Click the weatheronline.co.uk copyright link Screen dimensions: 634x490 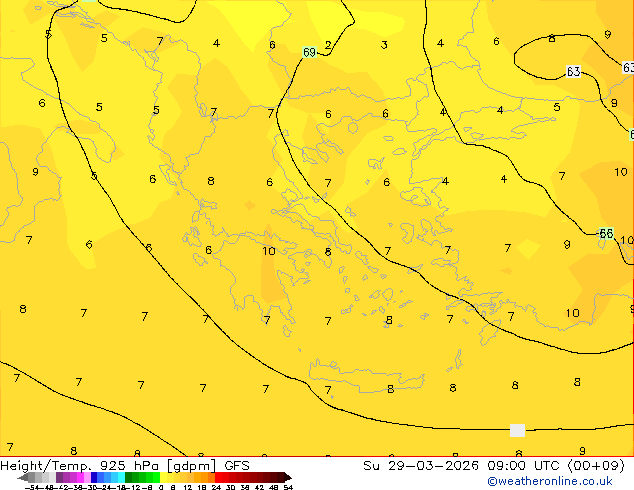(550, 481)
